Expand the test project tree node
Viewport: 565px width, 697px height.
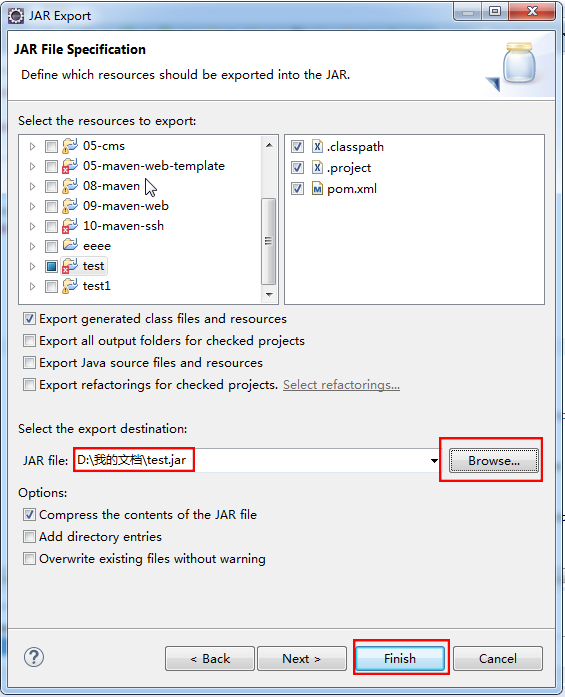32,266
